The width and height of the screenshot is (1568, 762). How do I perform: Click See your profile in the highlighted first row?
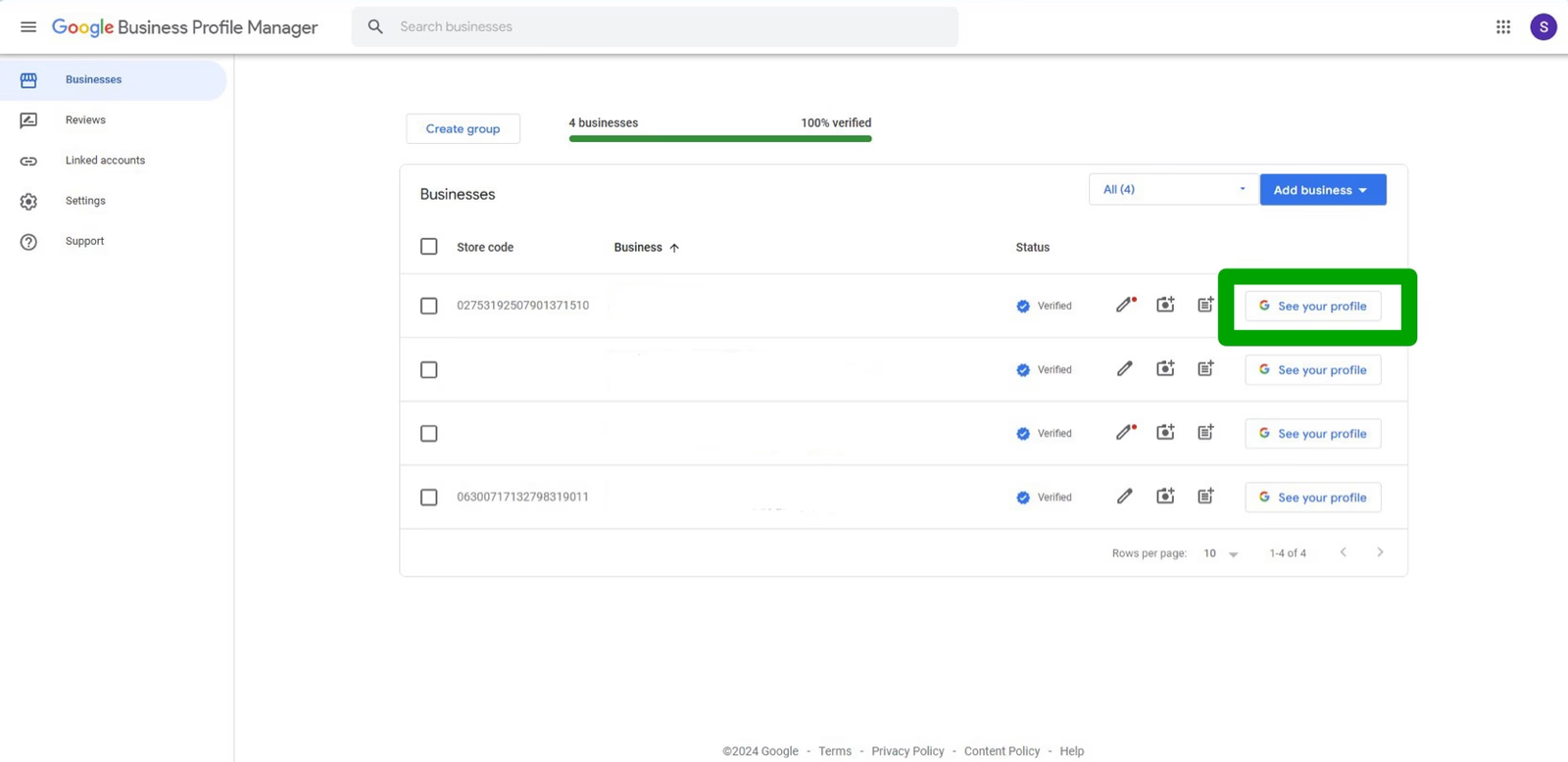tap(1312, 307)
